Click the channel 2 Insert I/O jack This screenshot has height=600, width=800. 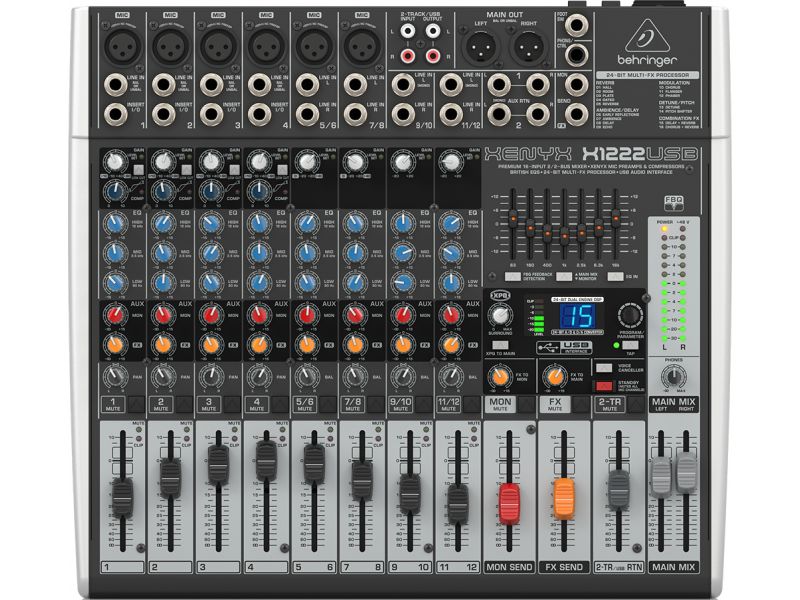(x=163, y=114)
